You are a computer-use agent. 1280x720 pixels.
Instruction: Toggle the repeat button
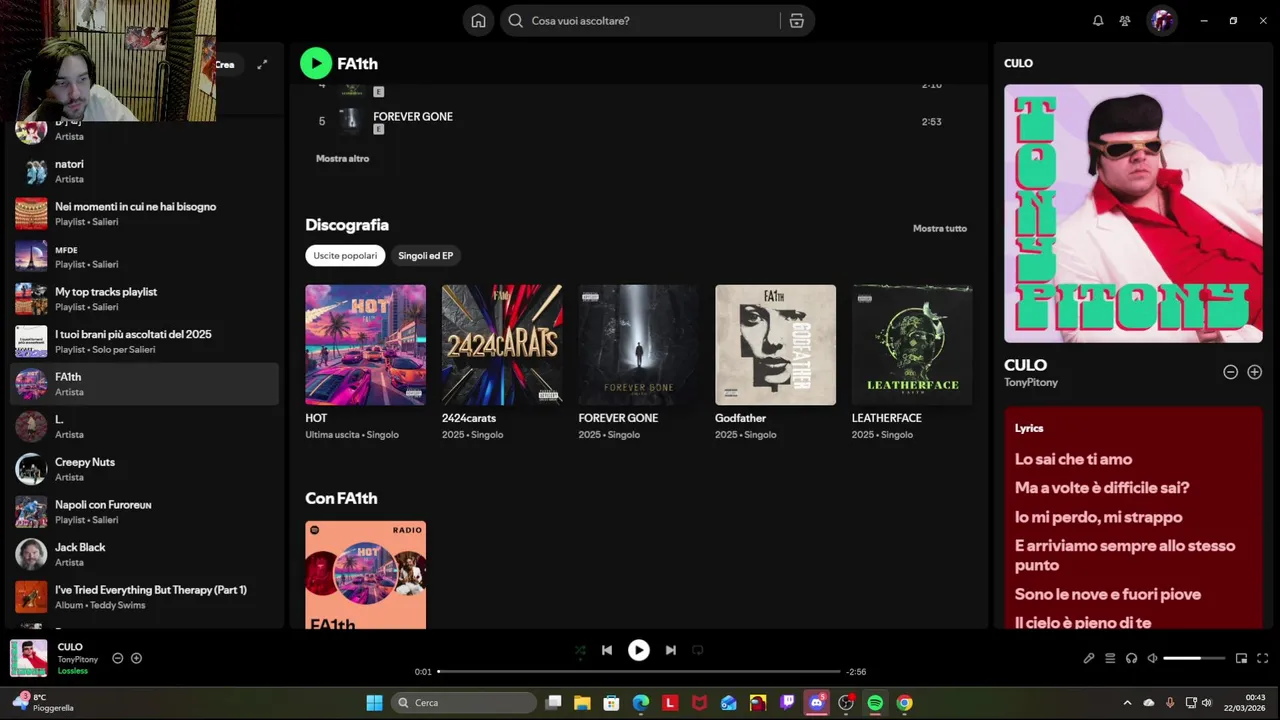pyautogui.click(x=698, y=650)
